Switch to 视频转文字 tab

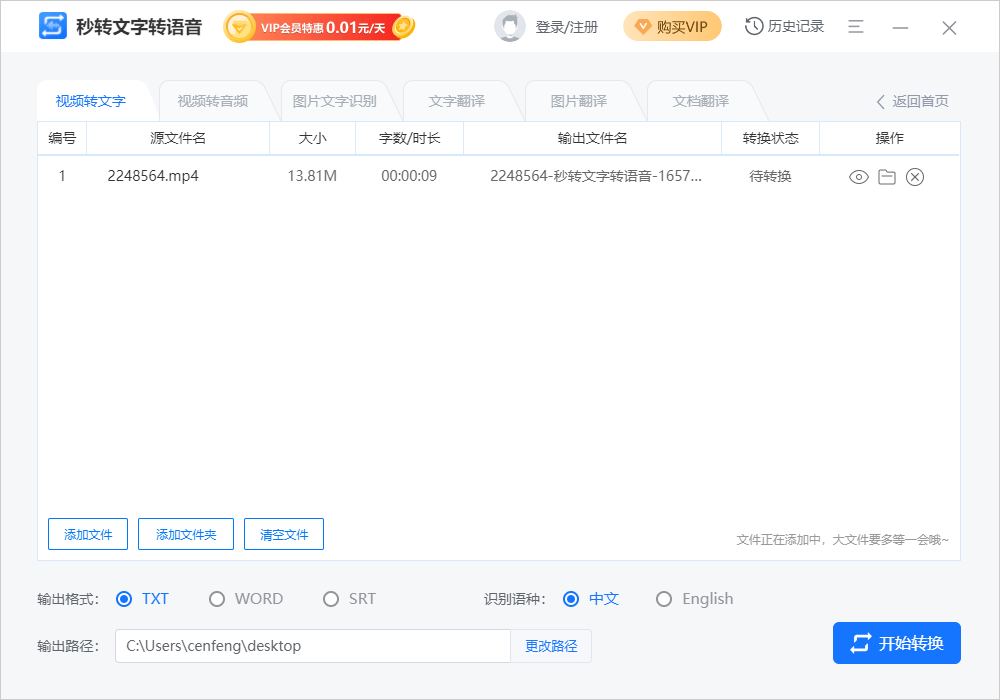[91, 101]
